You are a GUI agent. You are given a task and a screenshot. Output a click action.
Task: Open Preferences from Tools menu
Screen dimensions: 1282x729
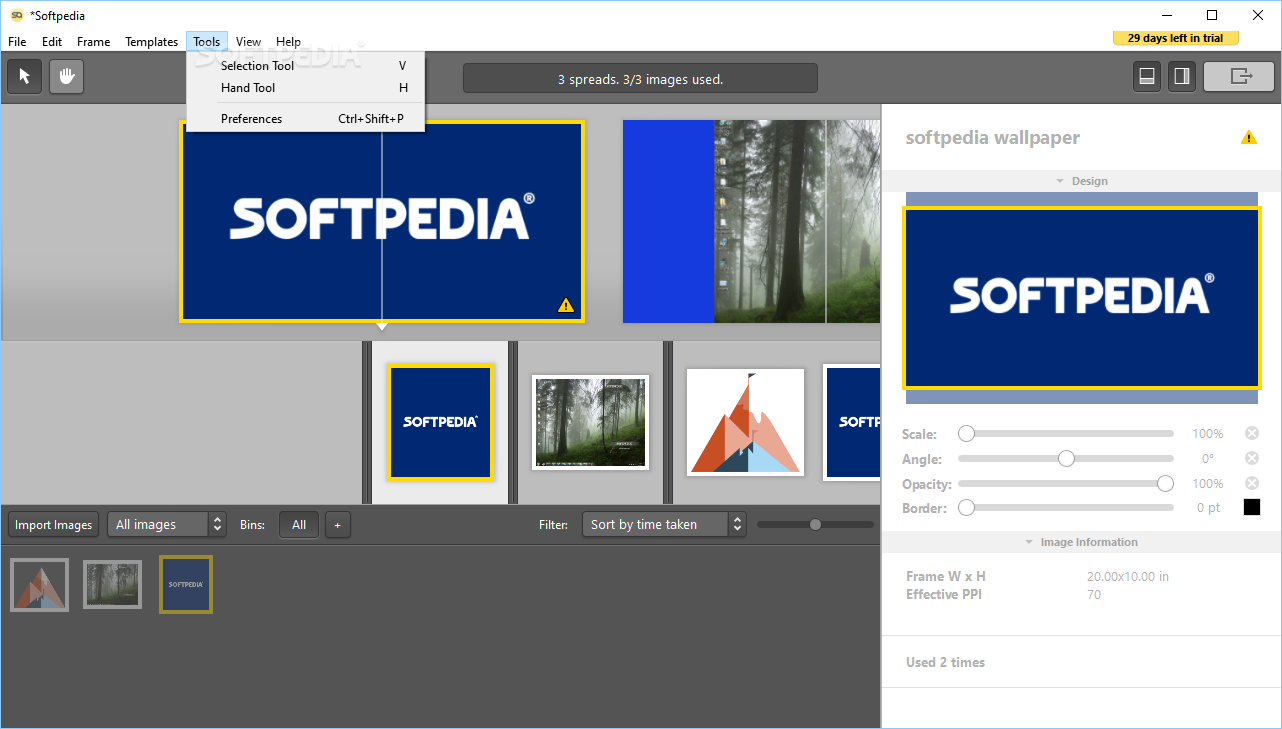coord(306,119)
